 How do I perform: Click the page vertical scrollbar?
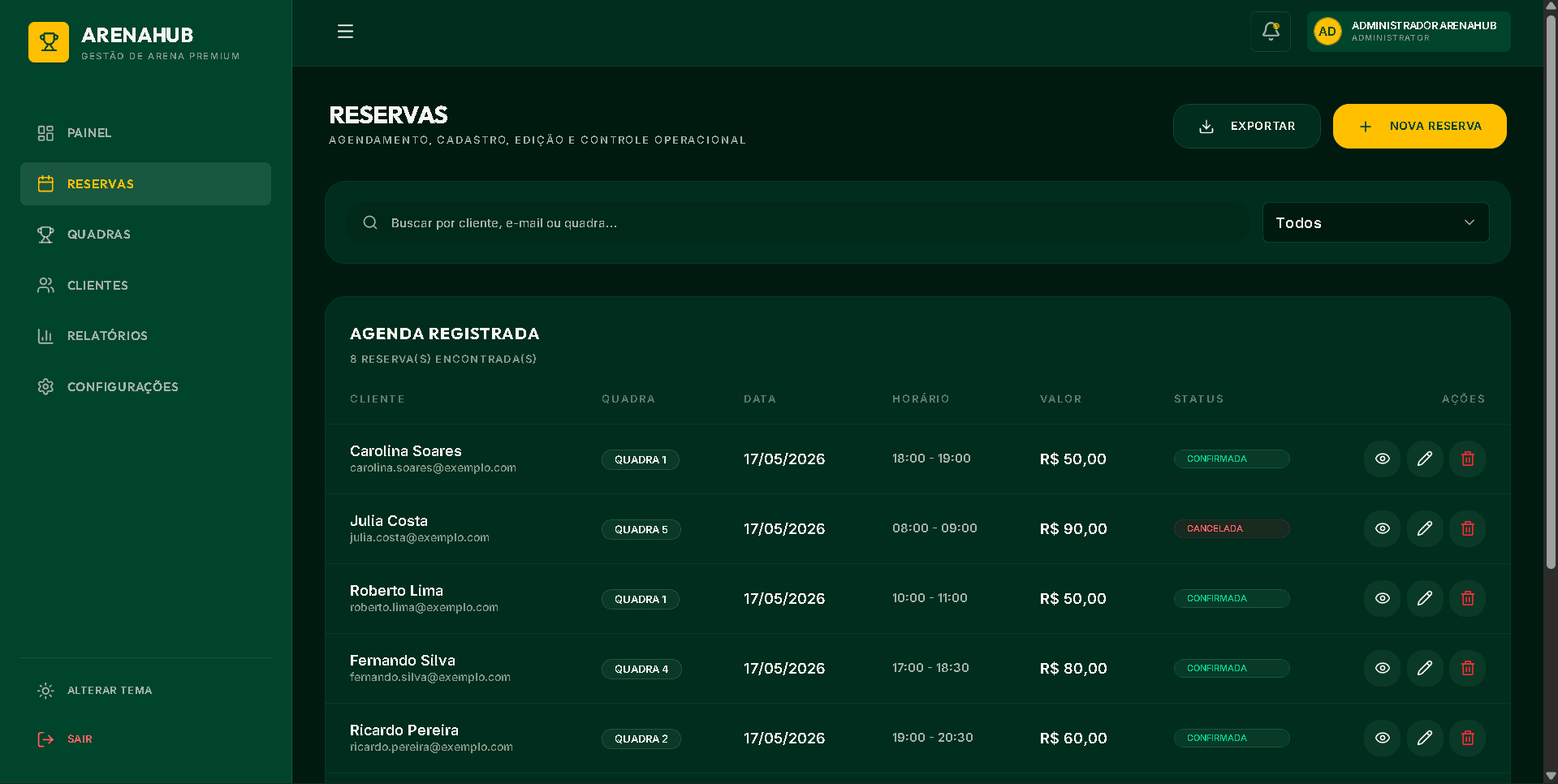coord(1551,292)
